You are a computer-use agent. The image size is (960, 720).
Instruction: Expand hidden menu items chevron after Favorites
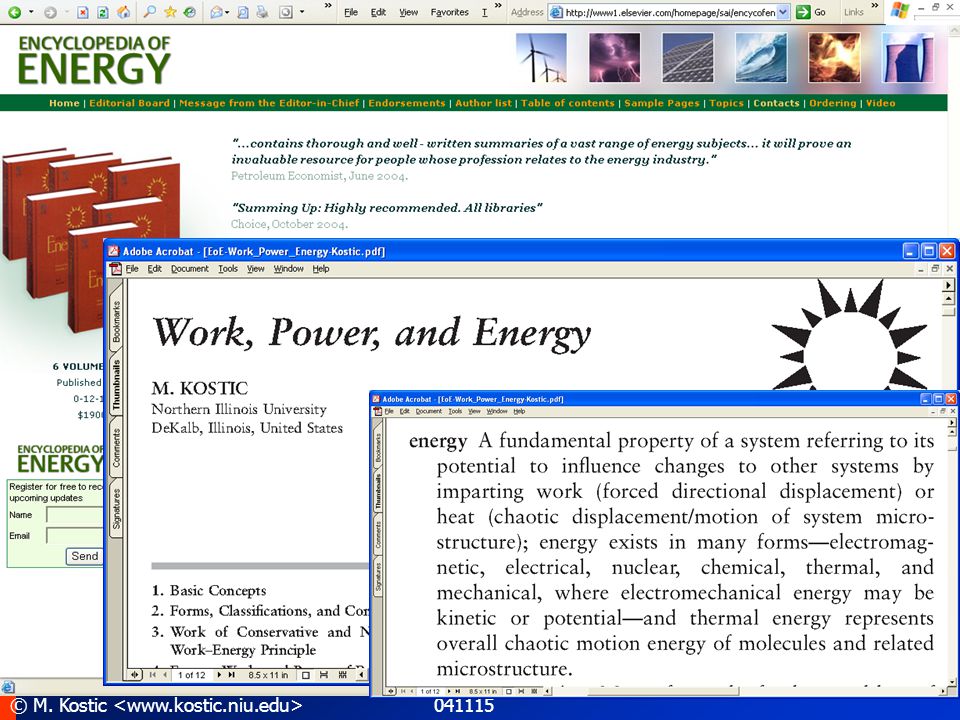point(498,6)
